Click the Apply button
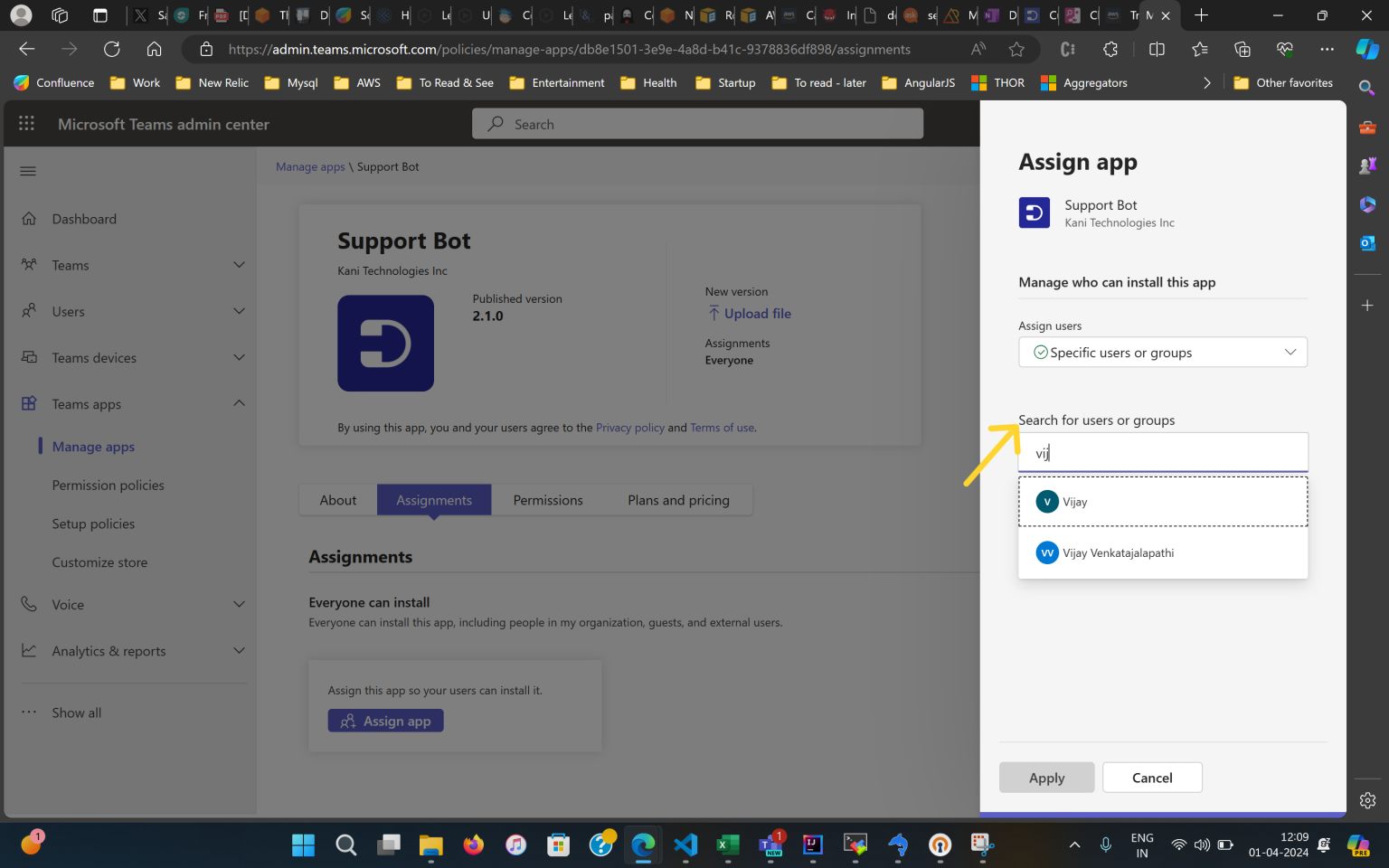Viewport: 1389px width, 868px height. click(x=1046, y=777)
